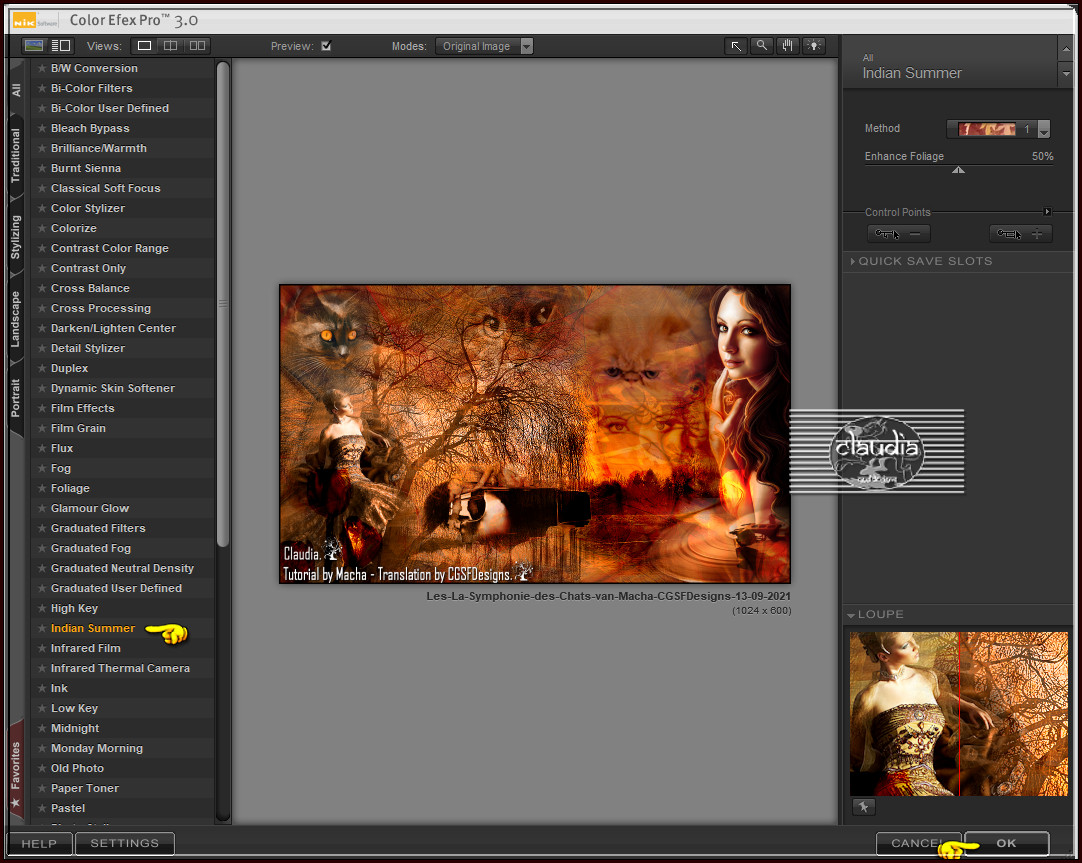This screenshot has height=863, width=1082.
Task: Star the Cross Balance filter as favorite
Action: pyautogui.click(x=42, y=288)
